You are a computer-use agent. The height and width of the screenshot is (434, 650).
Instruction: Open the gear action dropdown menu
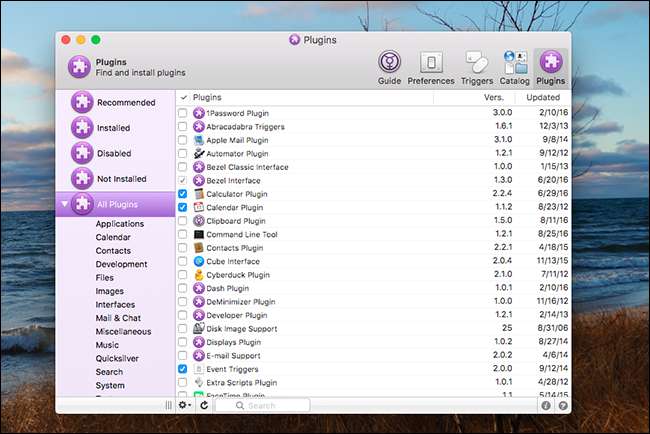[x=184, y=405]
